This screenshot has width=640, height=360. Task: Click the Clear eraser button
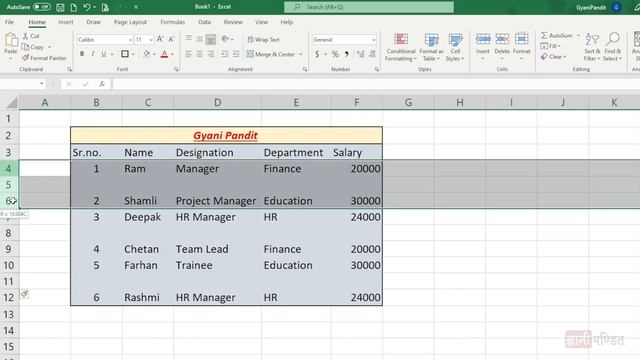pos(553,57)
